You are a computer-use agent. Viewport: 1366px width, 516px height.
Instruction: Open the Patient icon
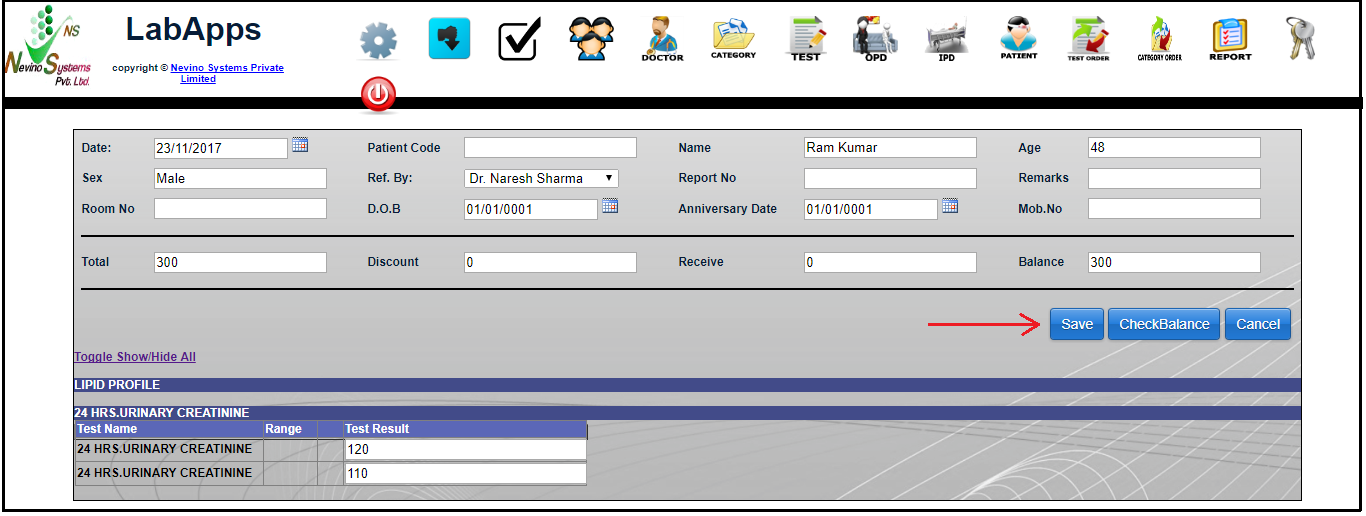(1018, 39)
